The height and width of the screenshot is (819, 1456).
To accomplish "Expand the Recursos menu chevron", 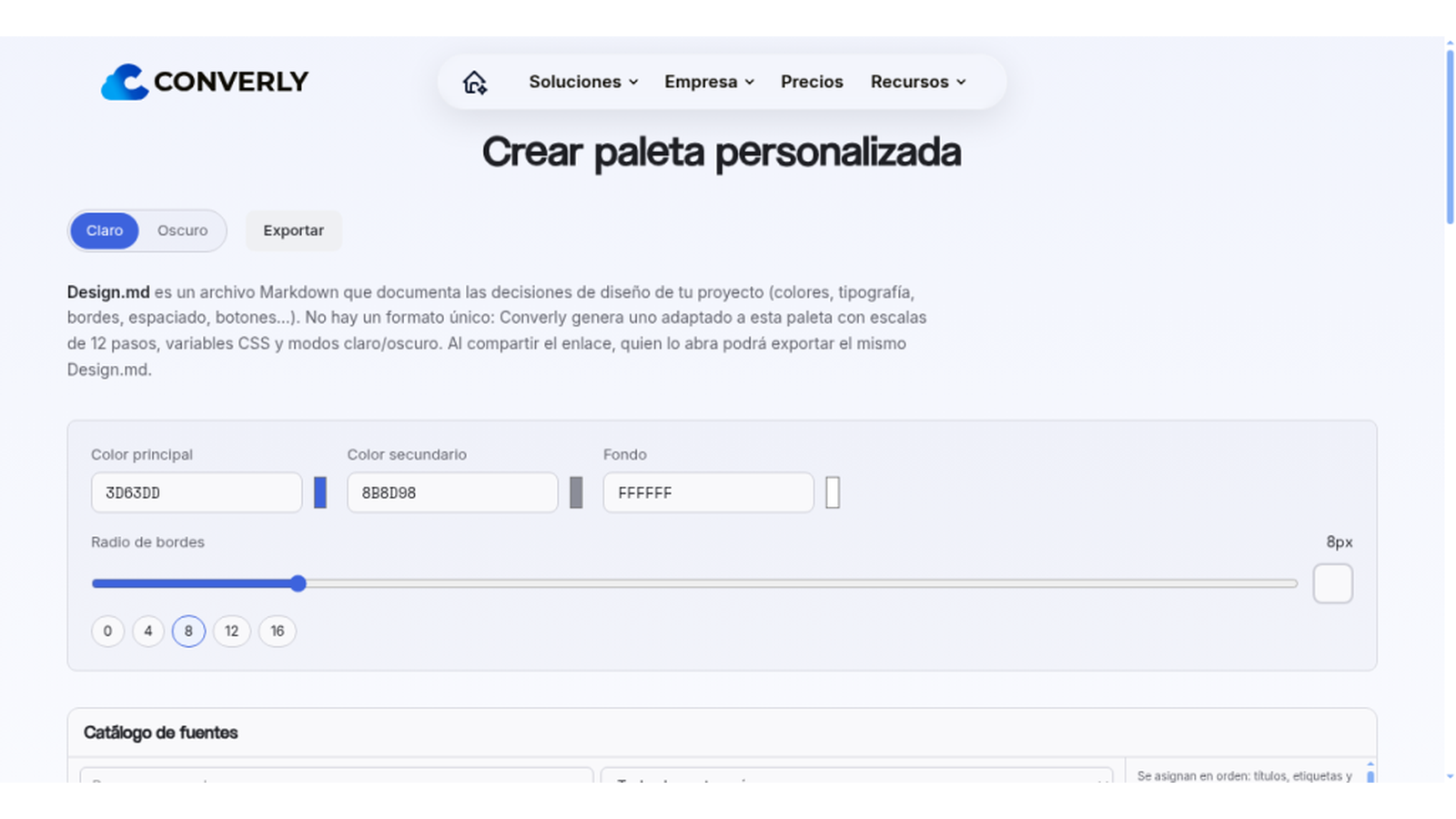I will click(x=961, y=82).
